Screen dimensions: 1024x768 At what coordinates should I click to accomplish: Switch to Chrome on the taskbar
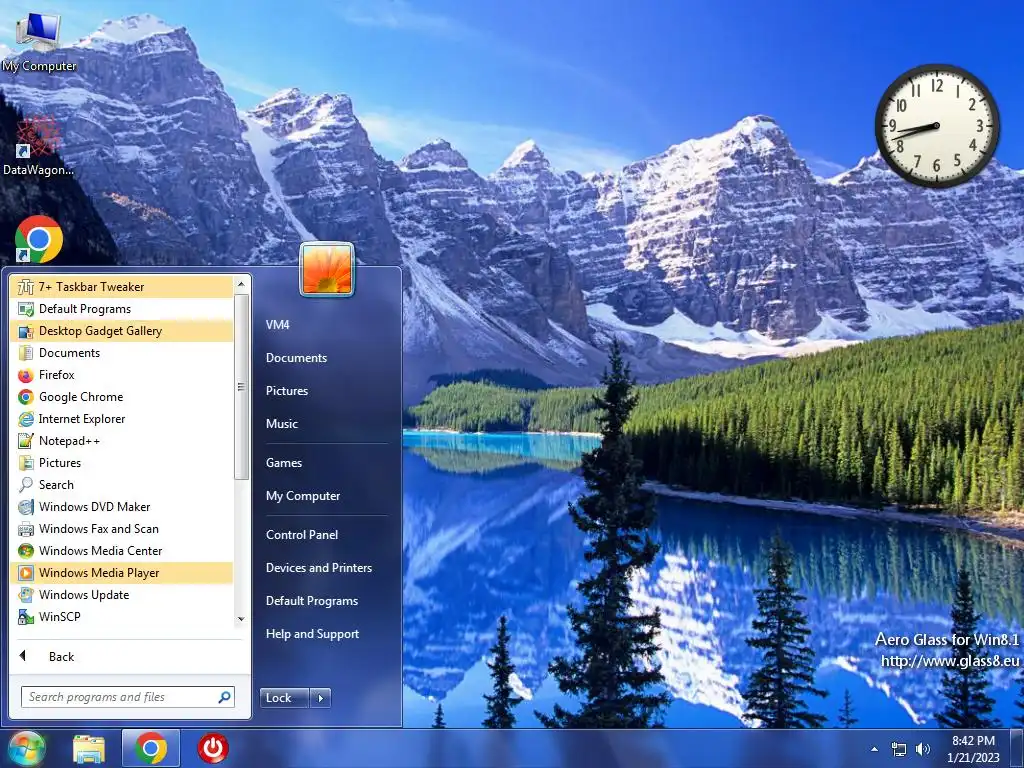(x=151, y=748)
